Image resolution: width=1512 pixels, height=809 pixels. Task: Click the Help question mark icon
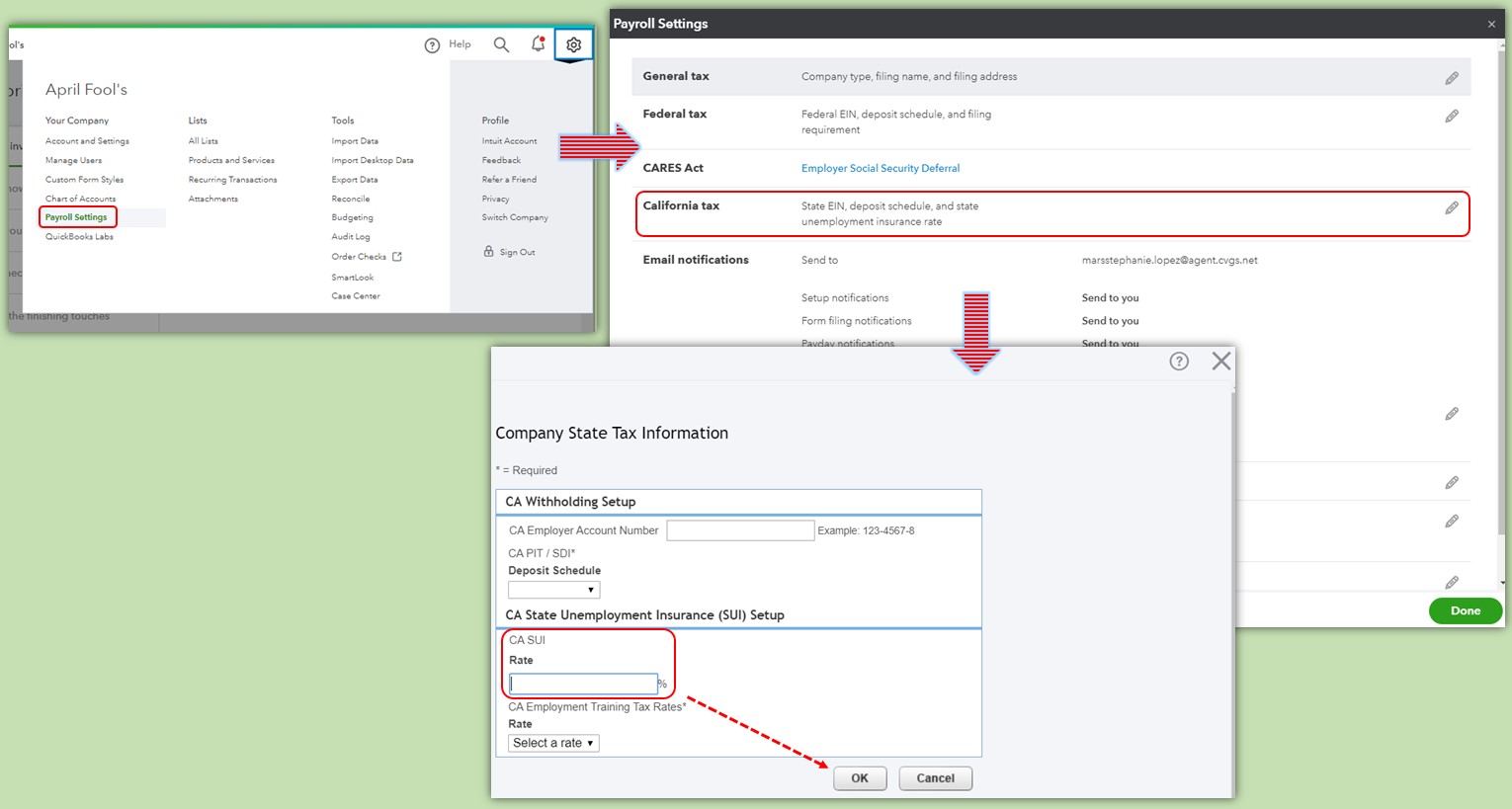[x=432, y=45]
